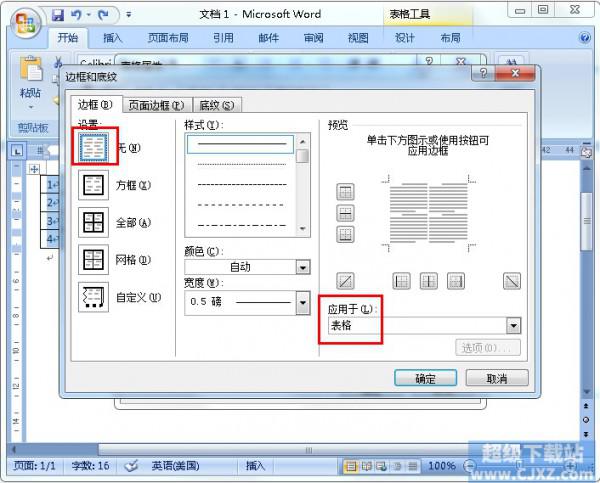The width and height of the screenshot is (600, 483).
Task: Open the 设计 table tools tab
Action: [405, 38]
